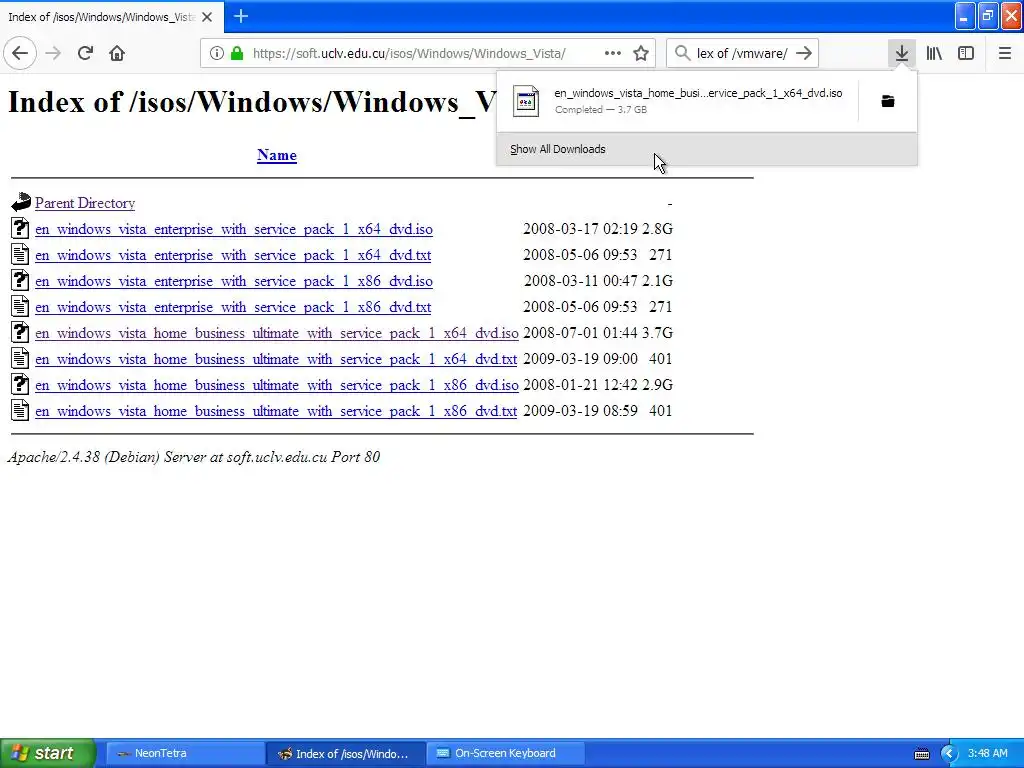Click unknown-file icon beside enterprise x64 iso
Viewport: 1024px width, 768px height.
coord(20,228)
